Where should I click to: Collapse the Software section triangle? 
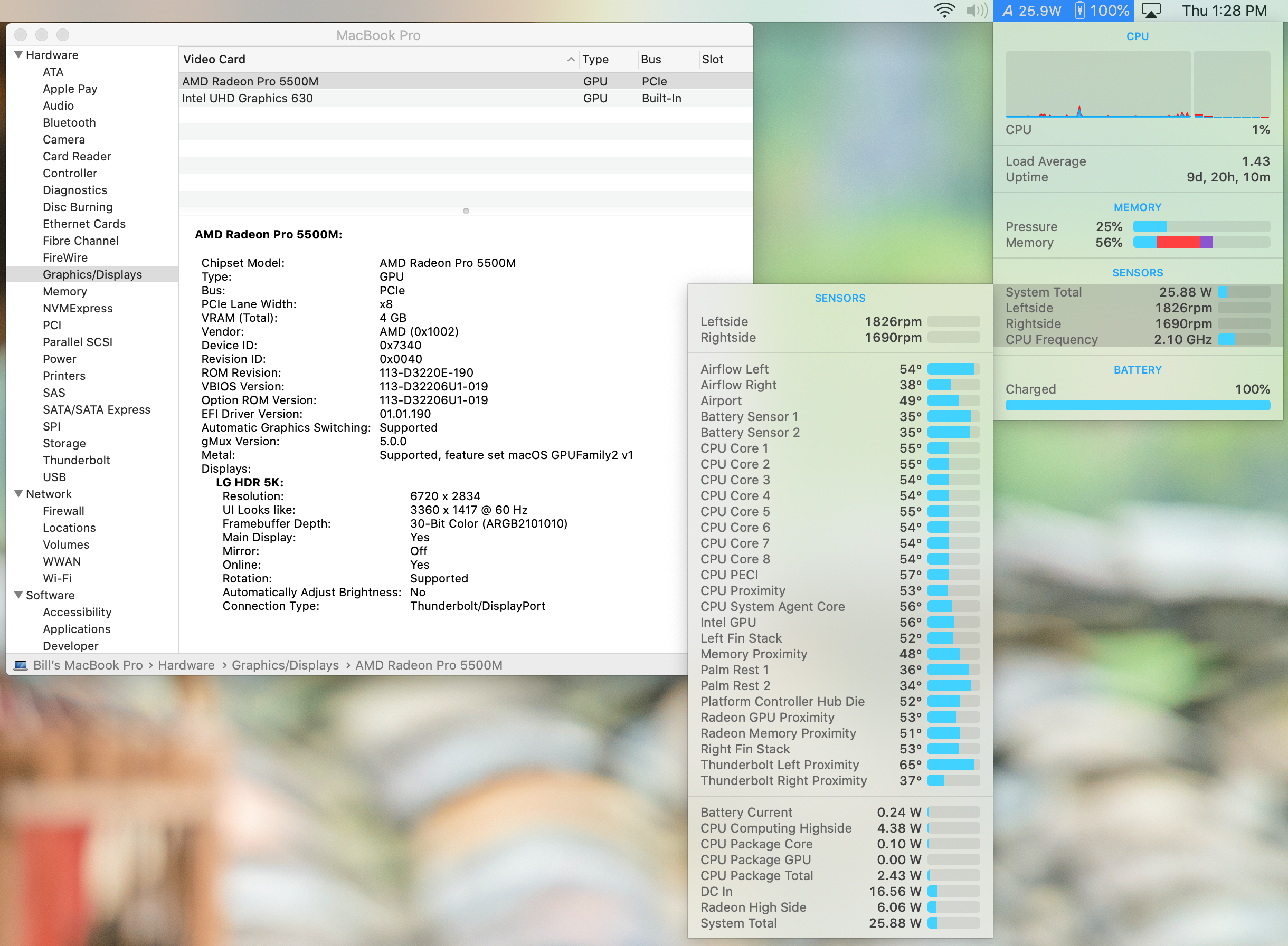coord(18,595)
